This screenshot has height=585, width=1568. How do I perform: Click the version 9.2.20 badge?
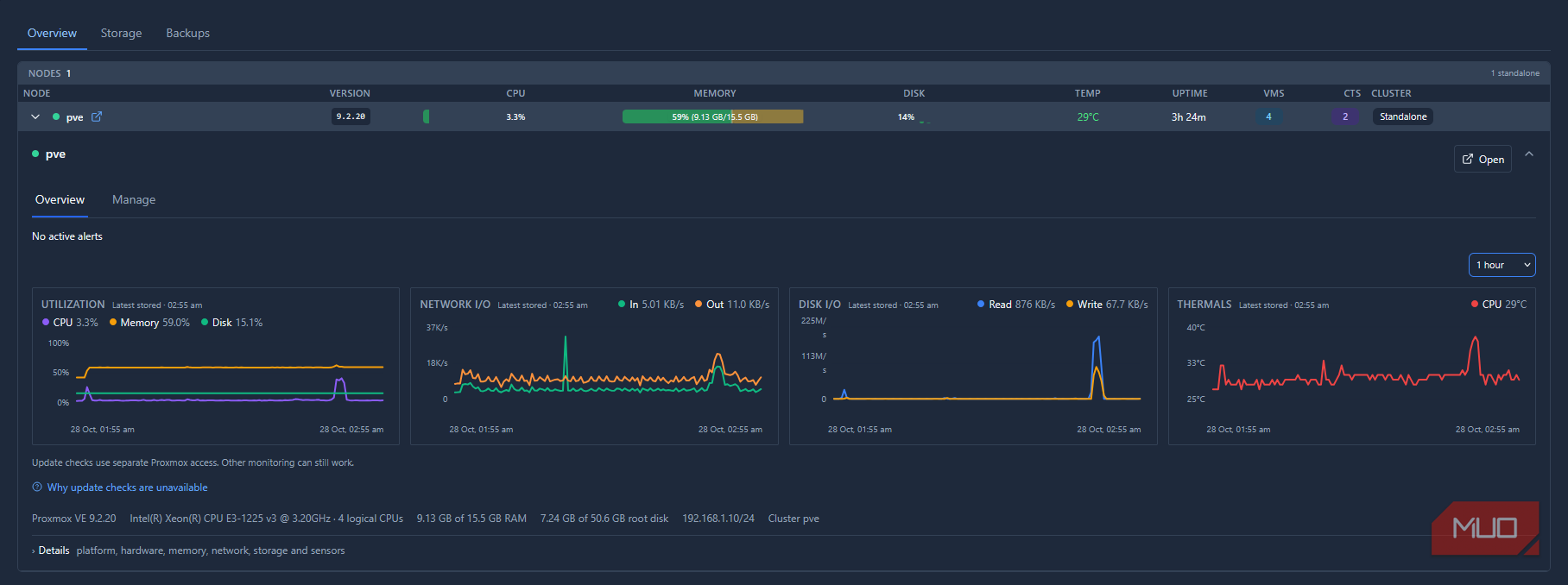coord(351,116)
